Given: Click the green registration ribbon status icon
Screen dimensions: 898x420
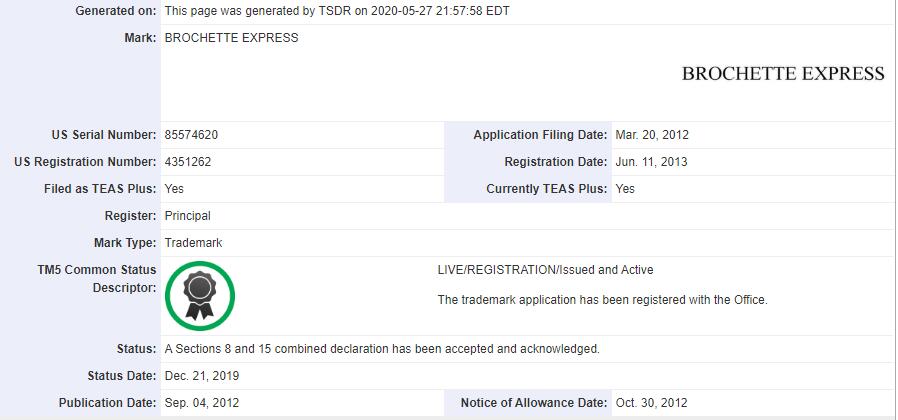Looking at the screenshot, I should click(200, 296).
